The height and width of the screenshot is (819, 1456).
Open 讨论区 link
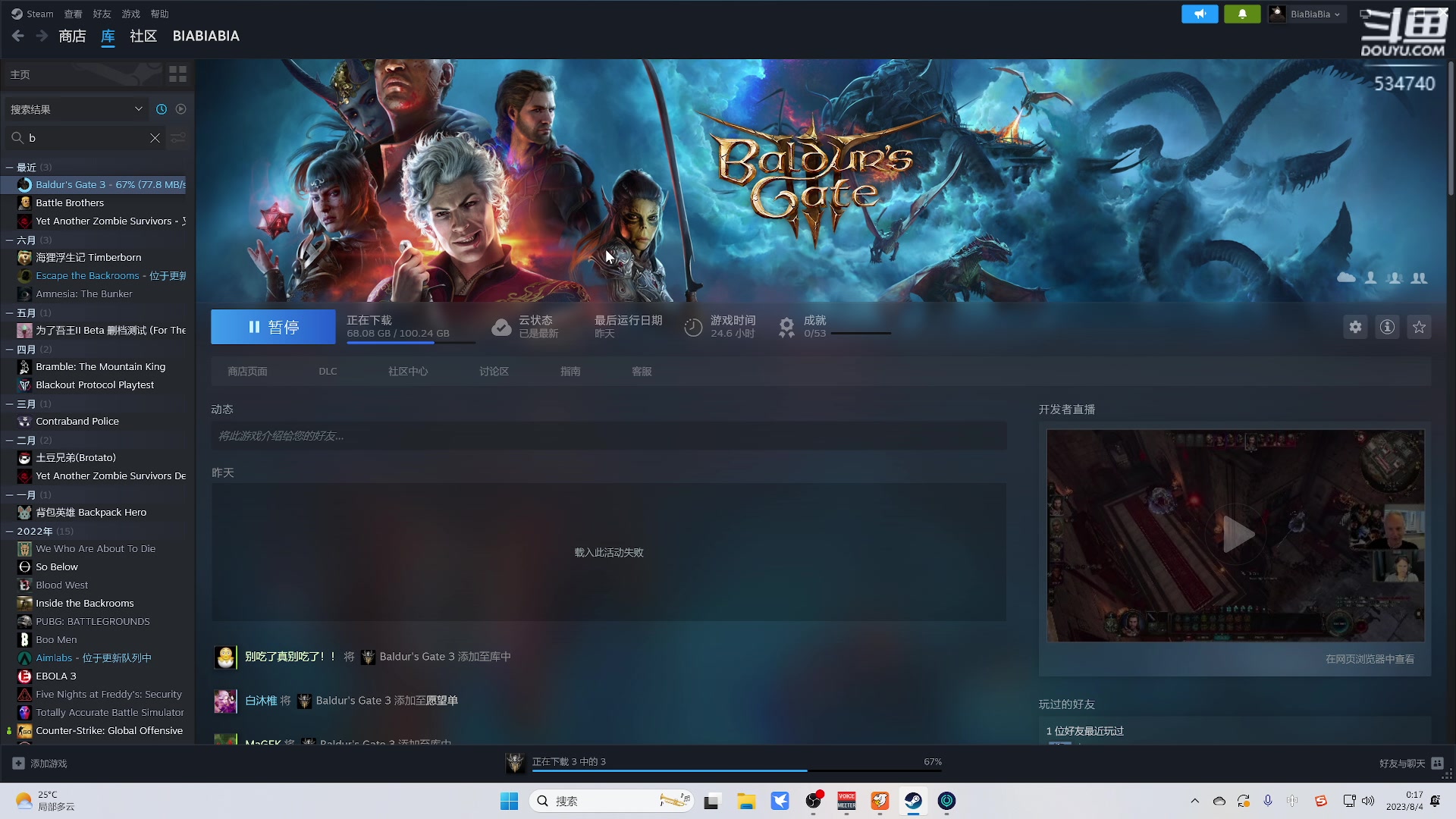[x=494, y=372]
